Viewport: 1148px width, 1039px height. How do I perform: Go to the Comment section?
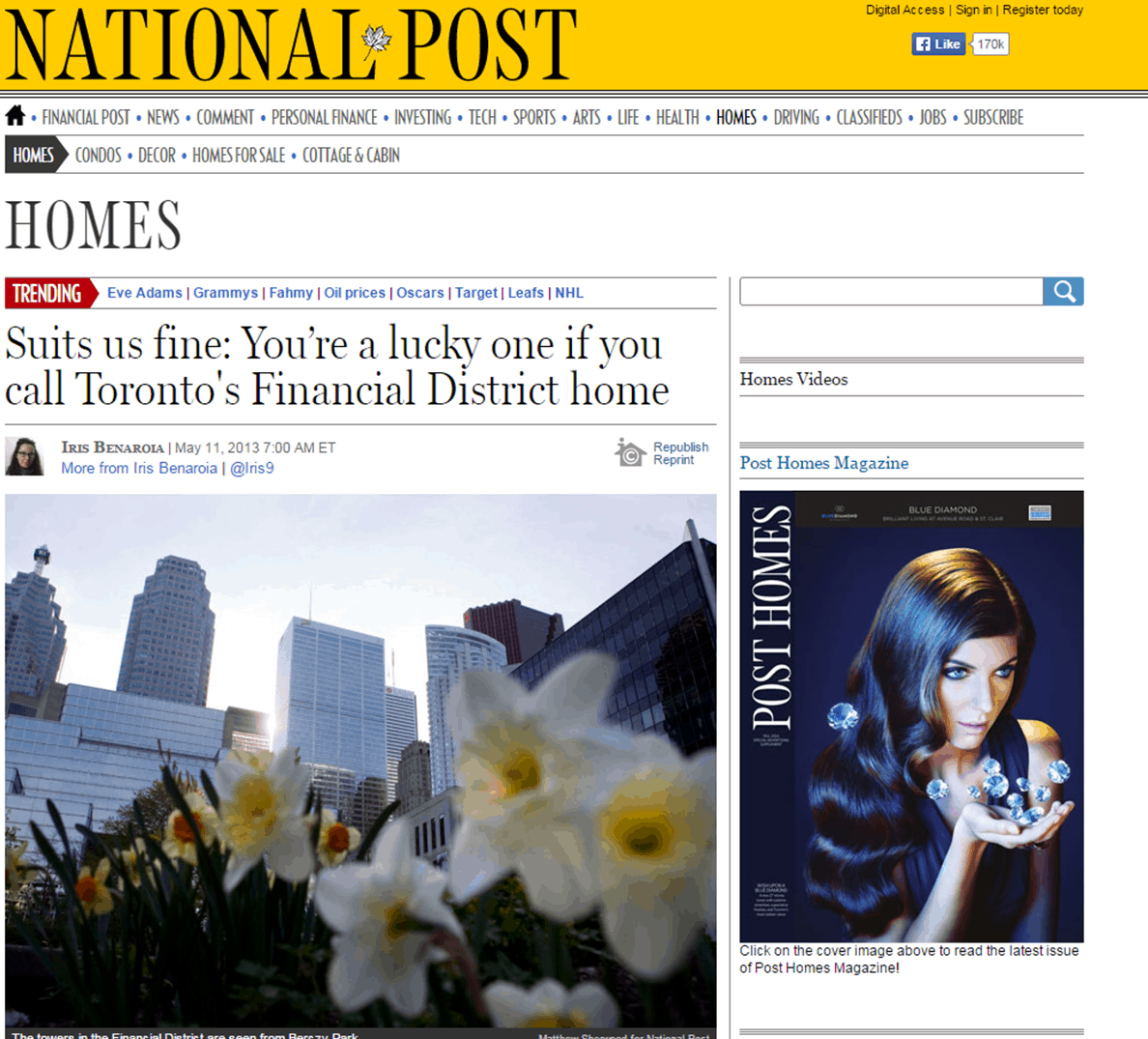click(x=225, y=117)
